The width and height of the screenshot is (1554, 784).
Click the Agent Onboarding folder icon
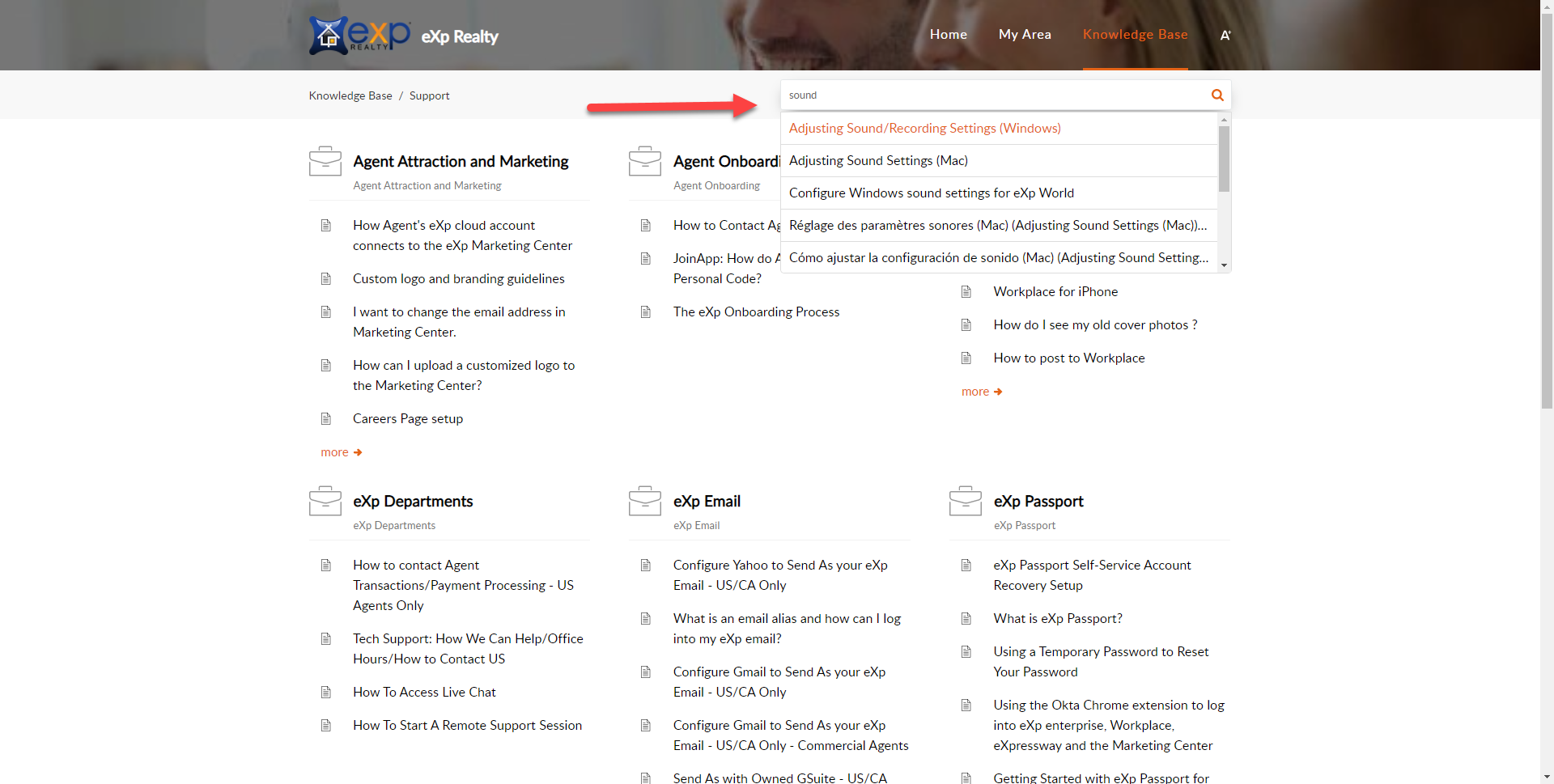coord(645,161)
